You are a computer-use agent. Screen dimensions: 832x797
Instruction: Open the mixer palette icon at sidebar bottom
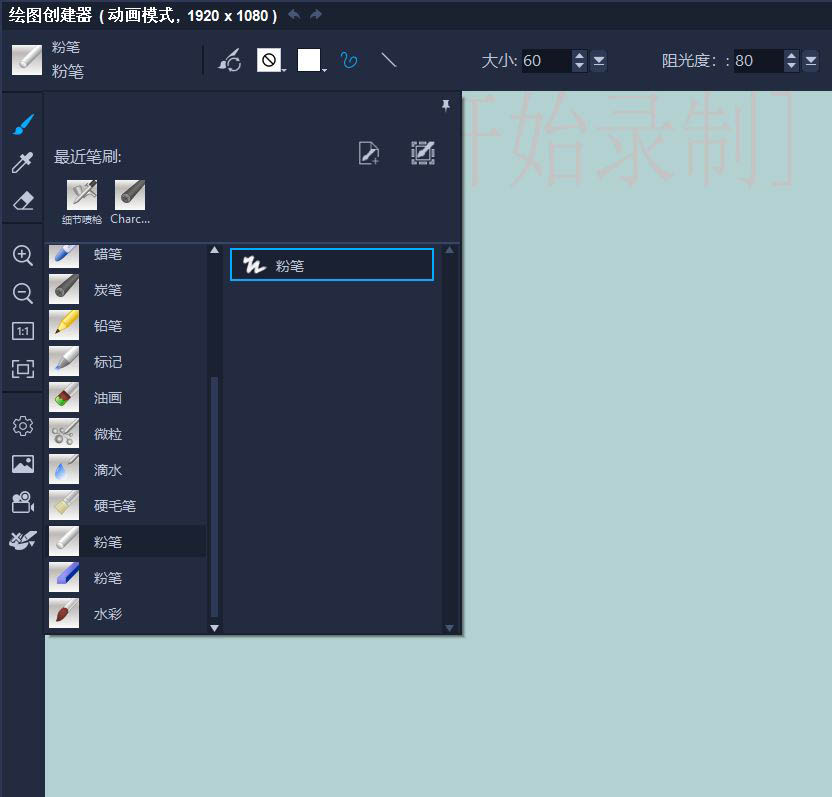coord(21,540)
